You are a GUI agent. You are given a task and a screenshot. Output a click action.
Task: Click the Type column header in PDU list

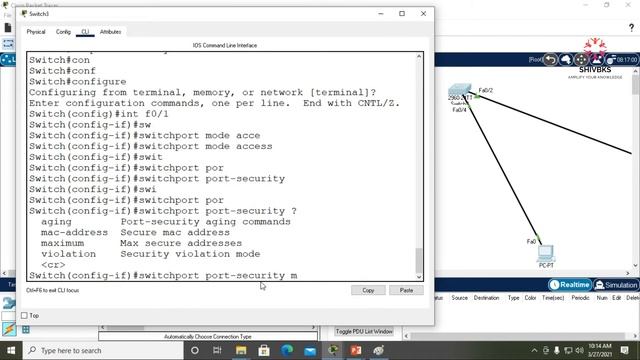coord(513,298)
